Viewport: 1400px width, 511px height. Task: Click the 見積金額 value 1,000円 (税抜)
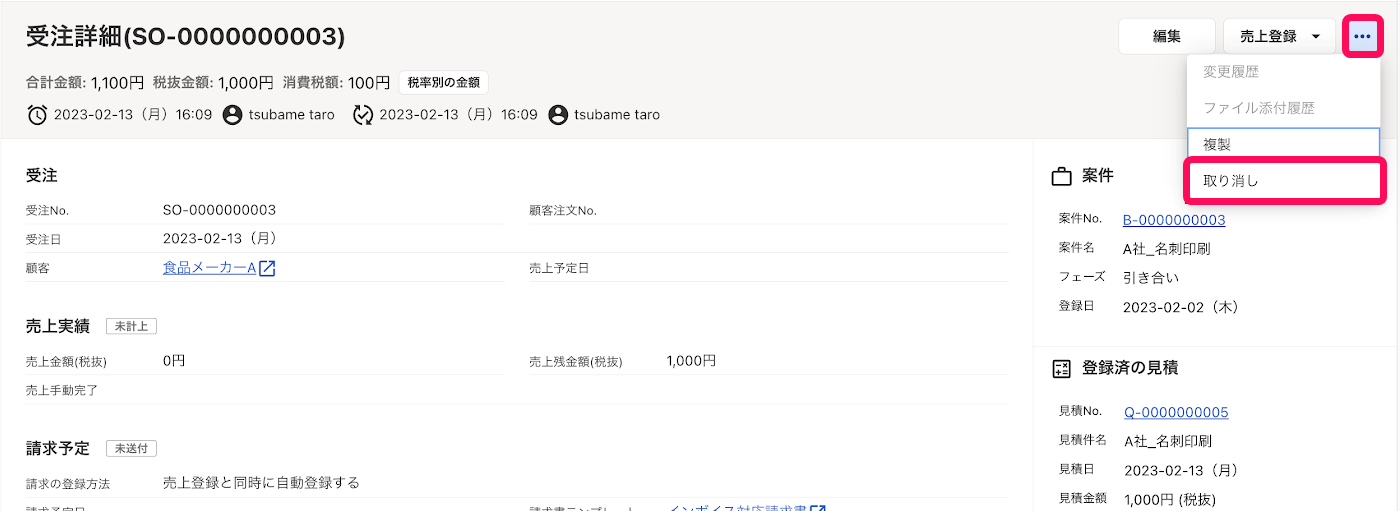pyautogui.click(x=1169, y=499)
